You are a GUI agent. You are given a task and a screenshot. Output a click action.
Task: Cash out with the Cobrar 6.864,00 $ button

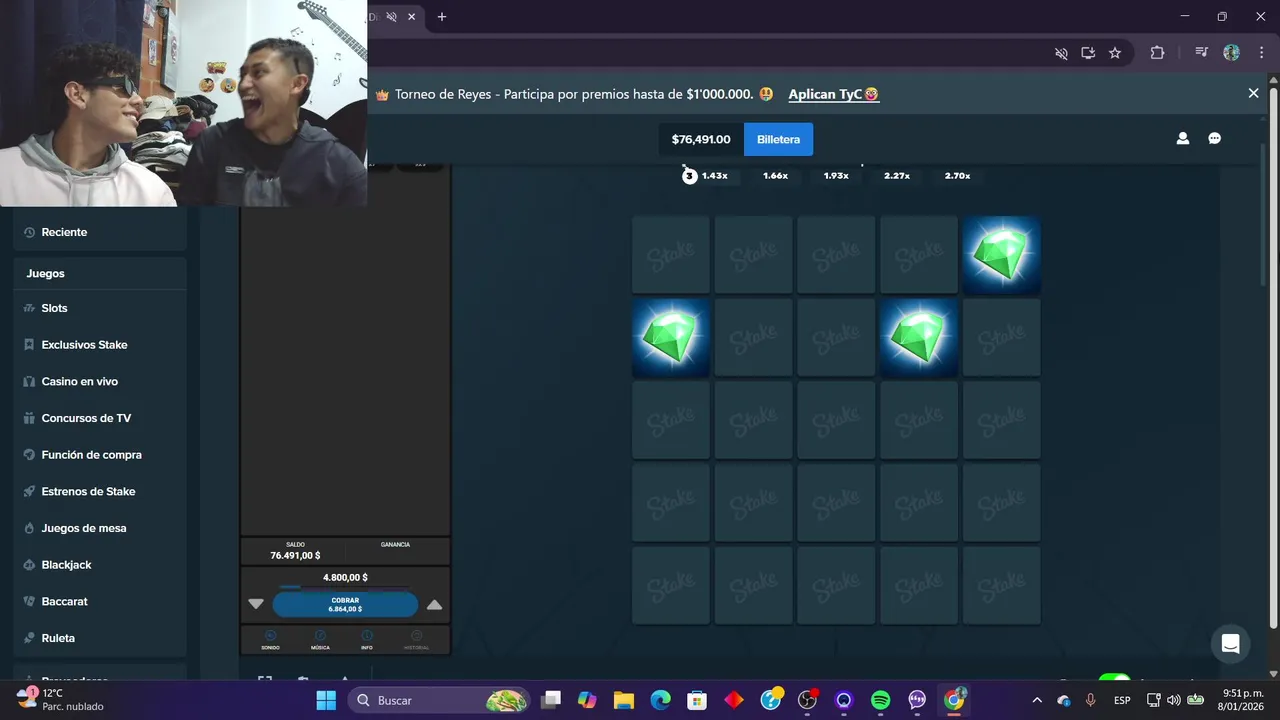tap(345, 604)
